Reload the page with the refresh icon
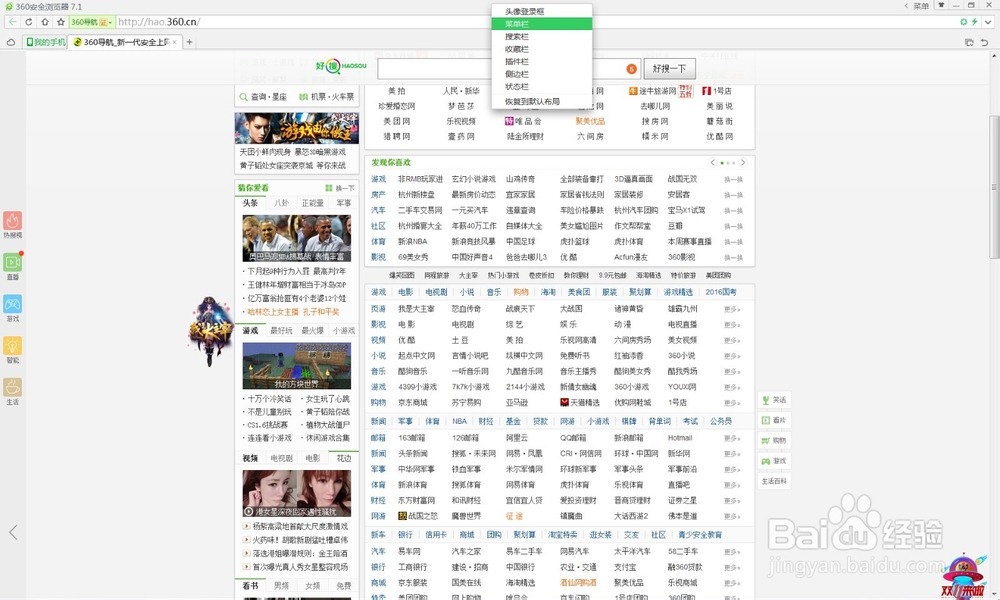Image resolution: width=1000 pixels, height=600 pixels. [x=29, y=22]
